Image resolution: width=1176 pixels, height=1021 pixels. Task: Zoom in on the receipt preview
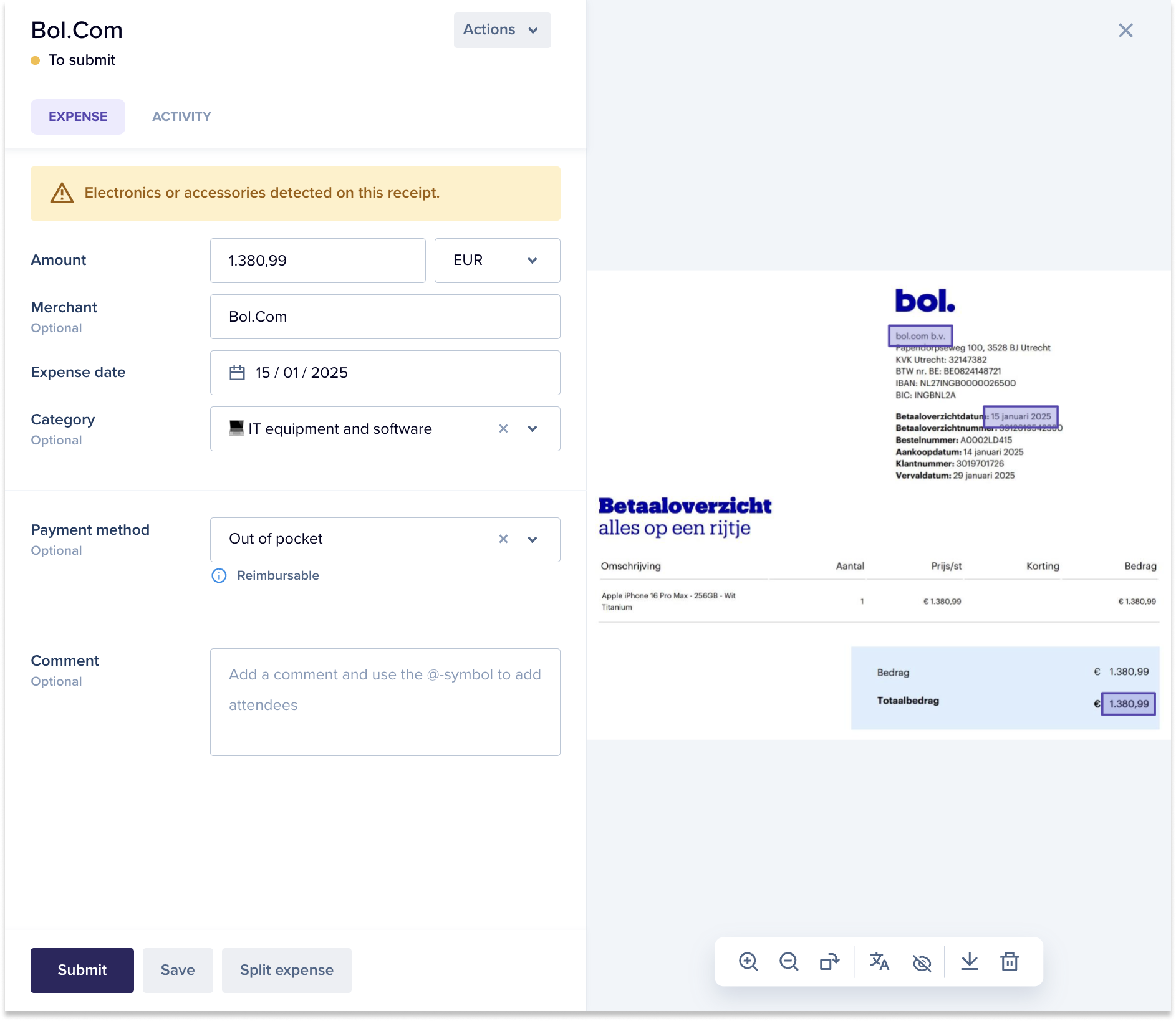[x=748, y=962]
